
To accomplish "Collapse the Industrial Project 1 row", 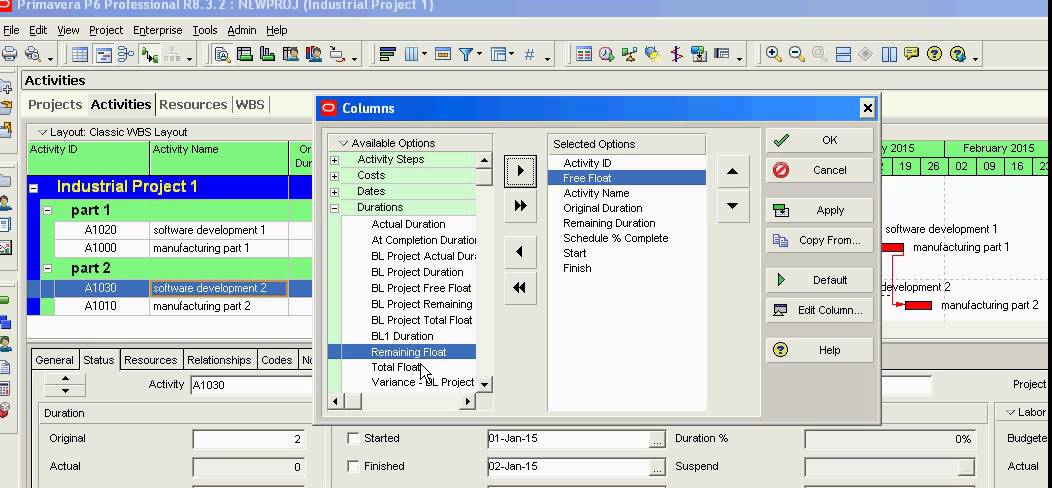I will (34, 188).
